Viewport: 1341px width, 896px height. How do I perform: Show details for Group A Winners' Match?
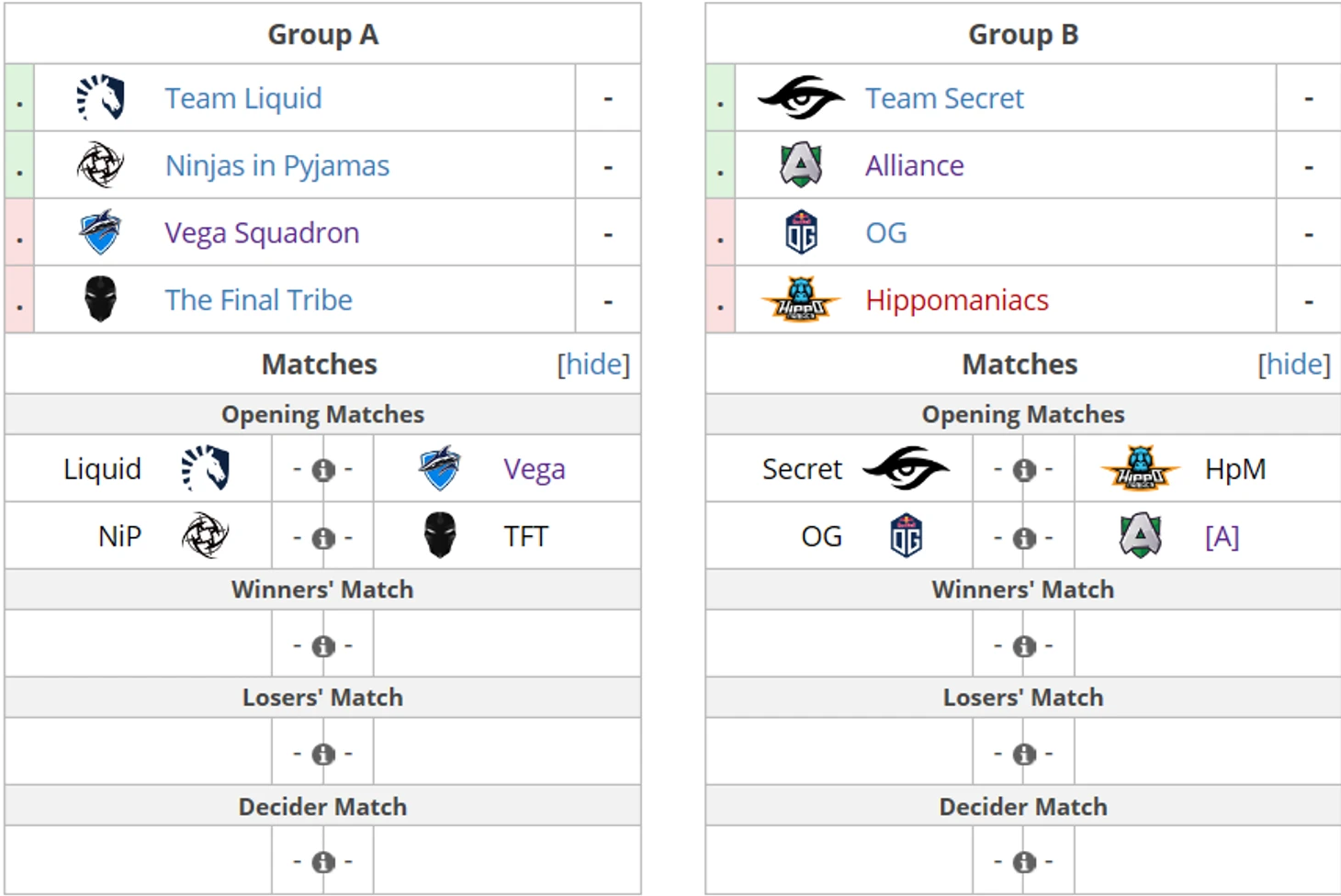pyautogui.click(x=323, y=646)
